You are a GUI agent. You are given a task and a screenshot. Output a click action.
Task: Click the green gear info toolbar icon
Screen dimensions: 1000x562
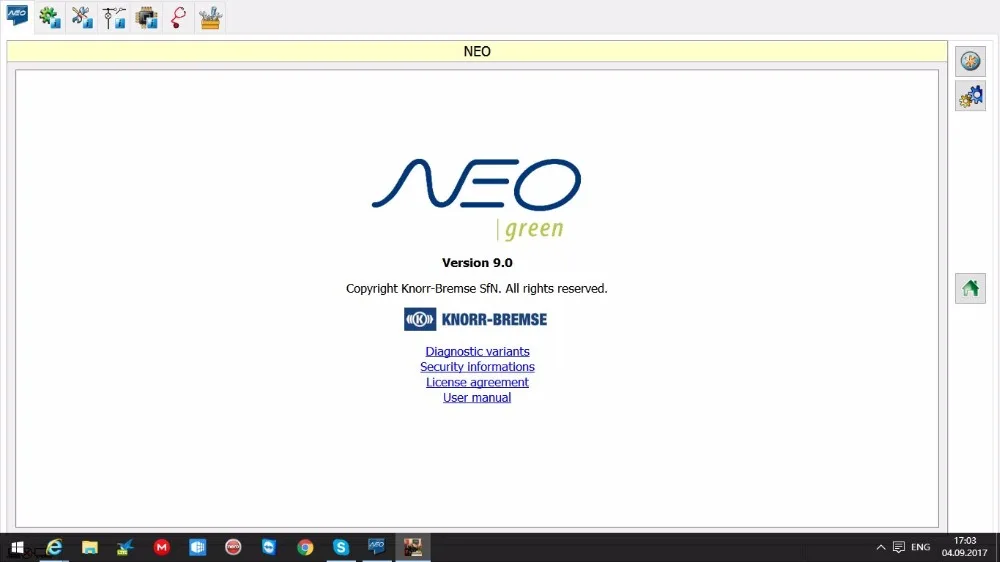click(x=50, y=17)
